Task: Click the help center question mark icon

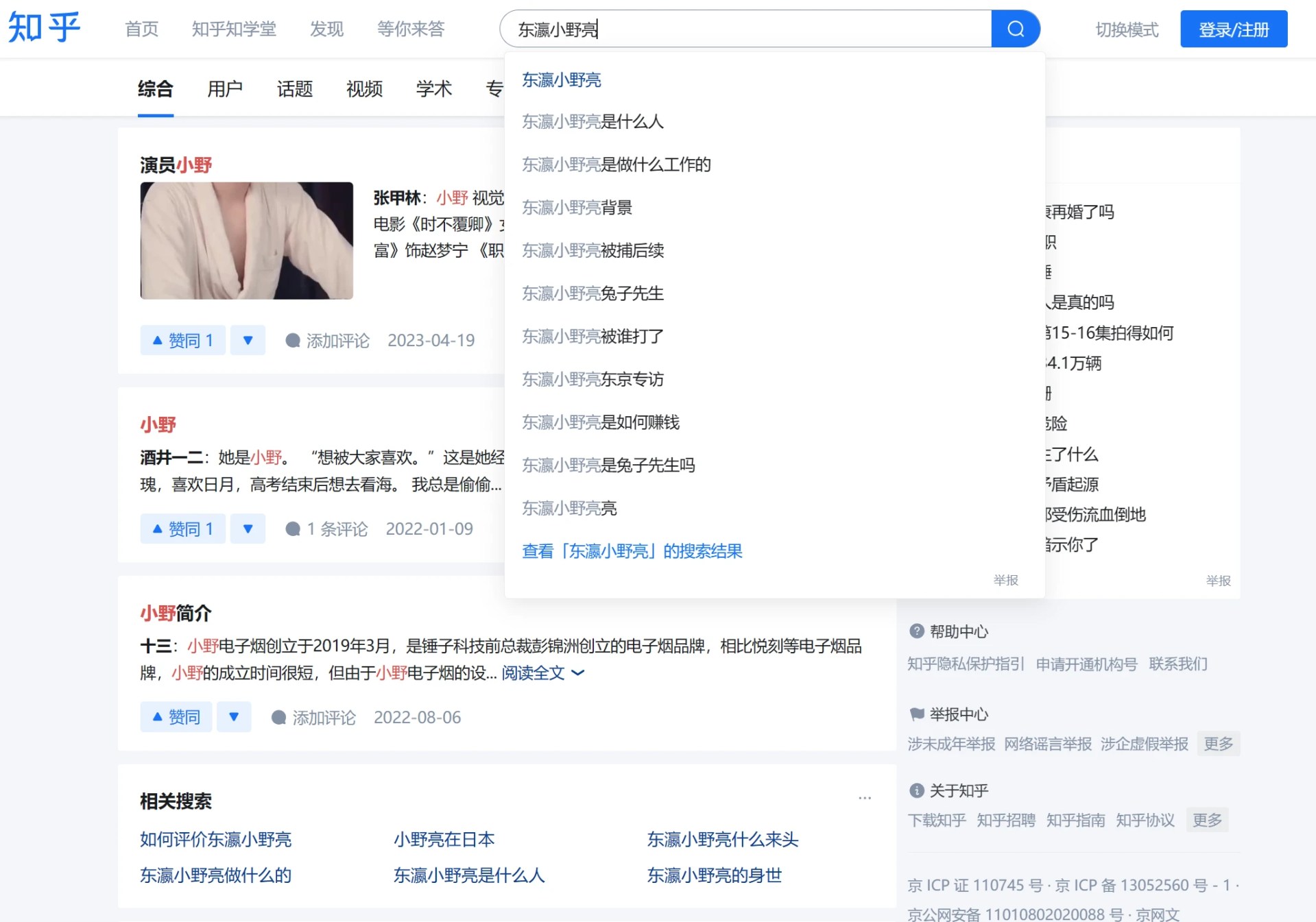Action: pyautogui.click(x=917, y=631)
